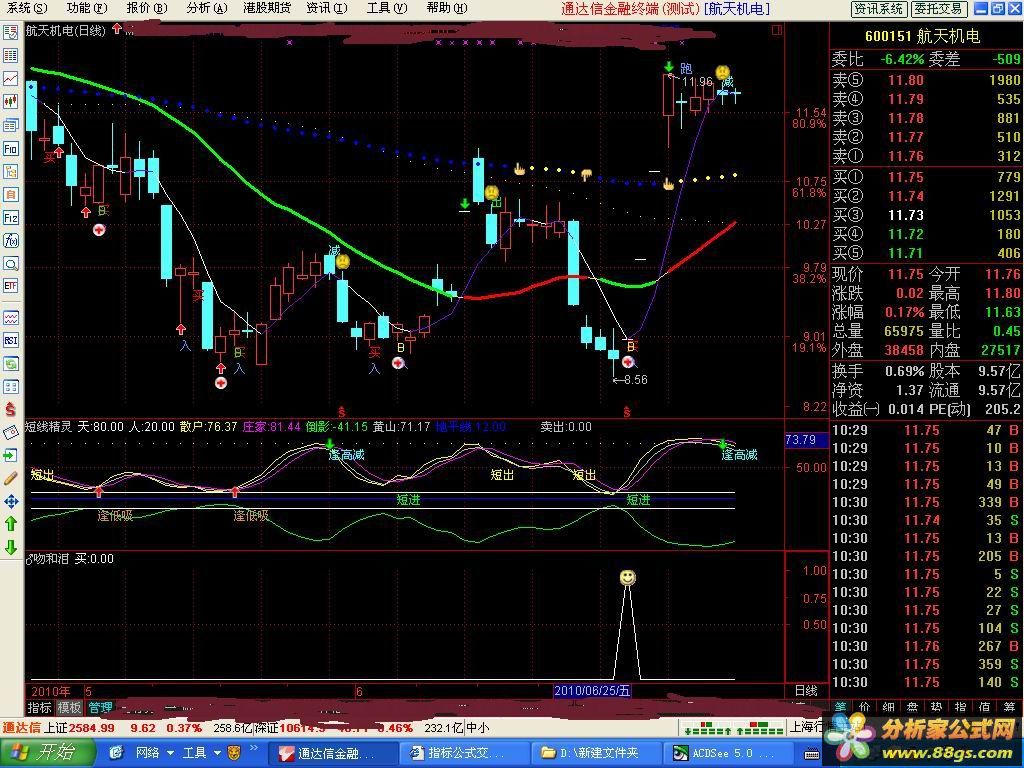
Task: Click the tilted ticket tag icon
Action: [10, 432]
